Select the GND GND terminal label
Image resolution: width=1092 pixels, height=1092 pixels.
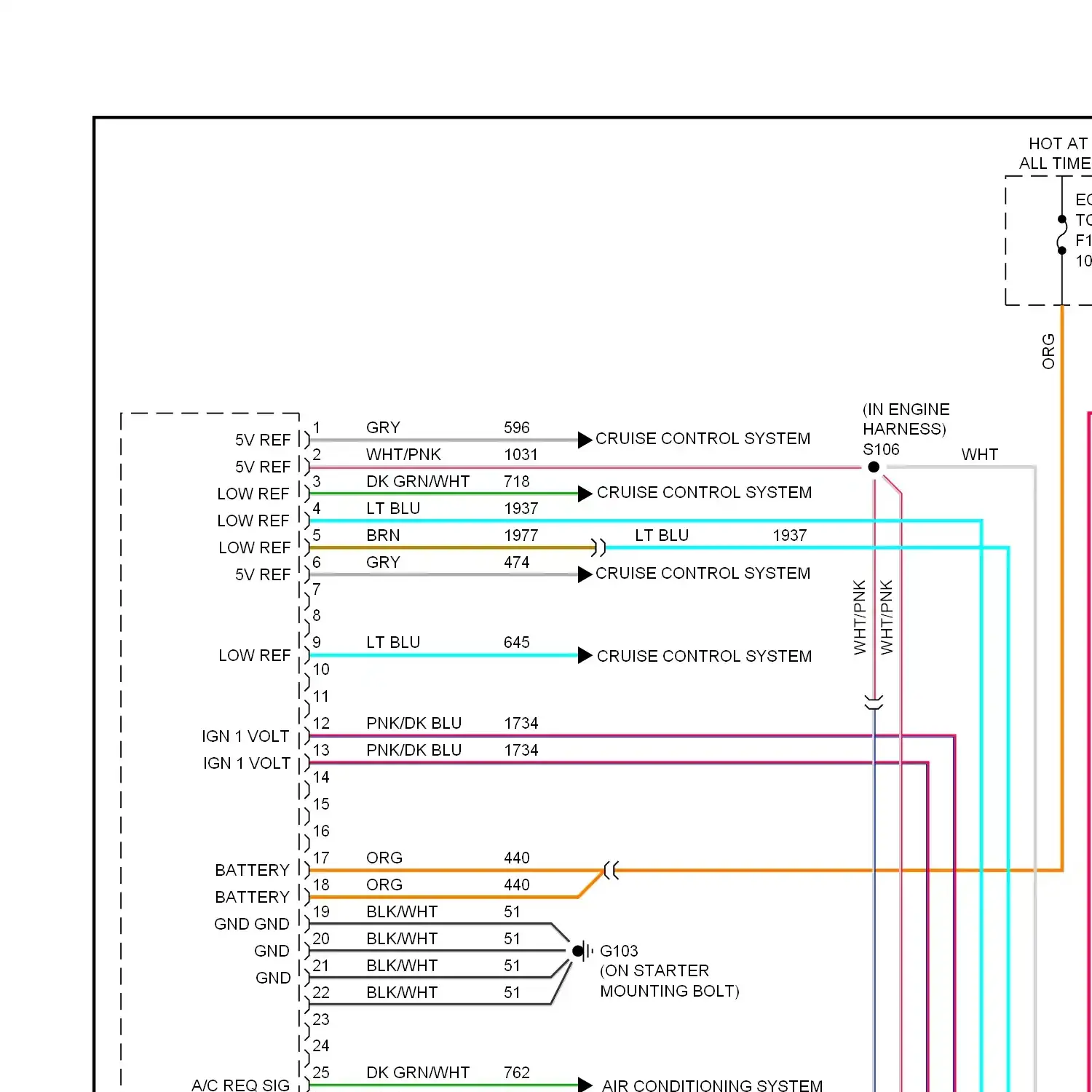[252, 925]
